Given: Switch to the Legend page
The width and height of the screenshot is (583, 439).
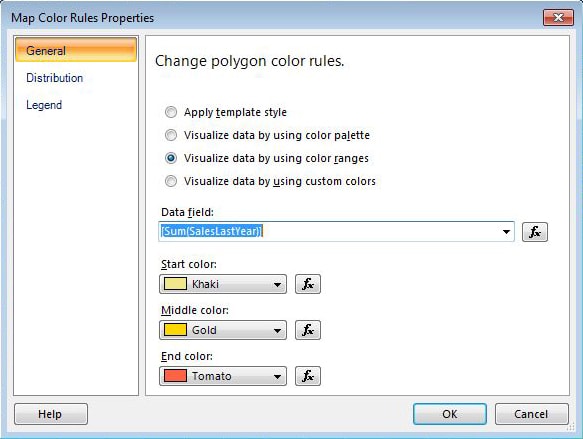Looking at the screenshot, I should pyautogui.click(x=44, y=105).
